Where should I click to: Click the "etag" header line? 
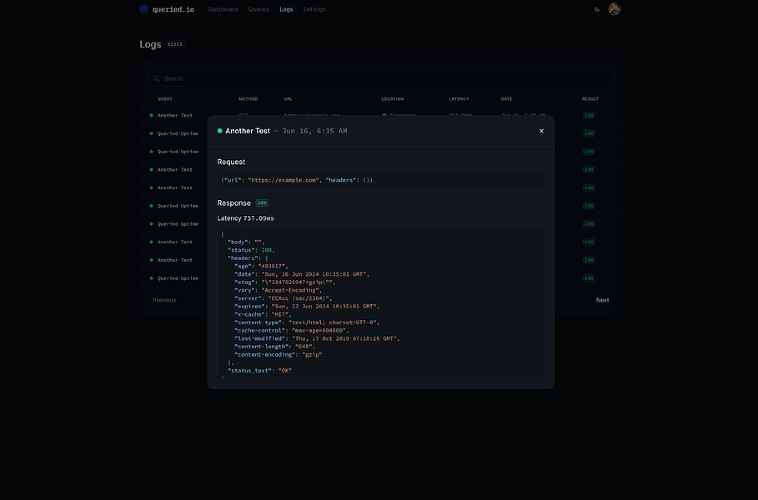click(285, 282)
